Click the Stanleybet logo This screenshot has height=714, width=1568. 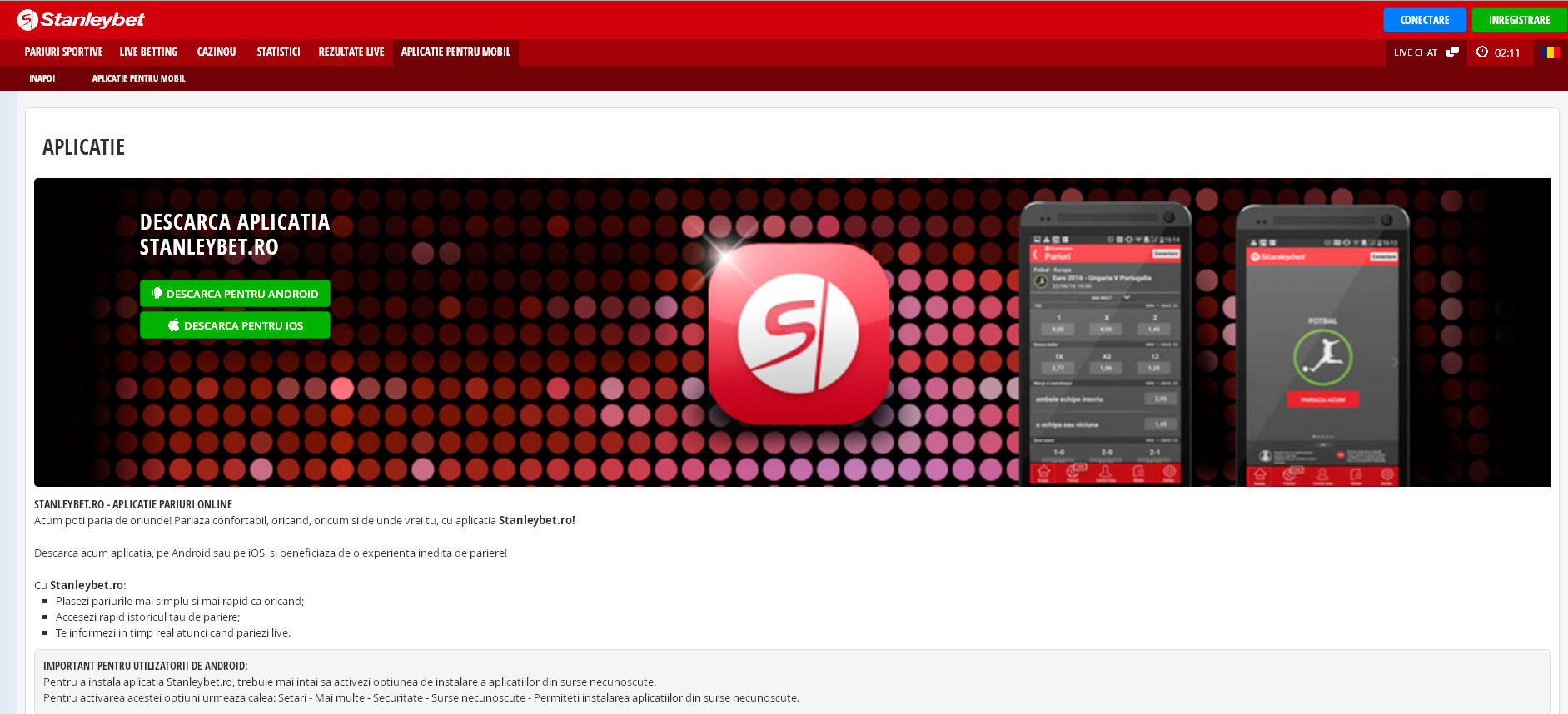tap(81, 19)
